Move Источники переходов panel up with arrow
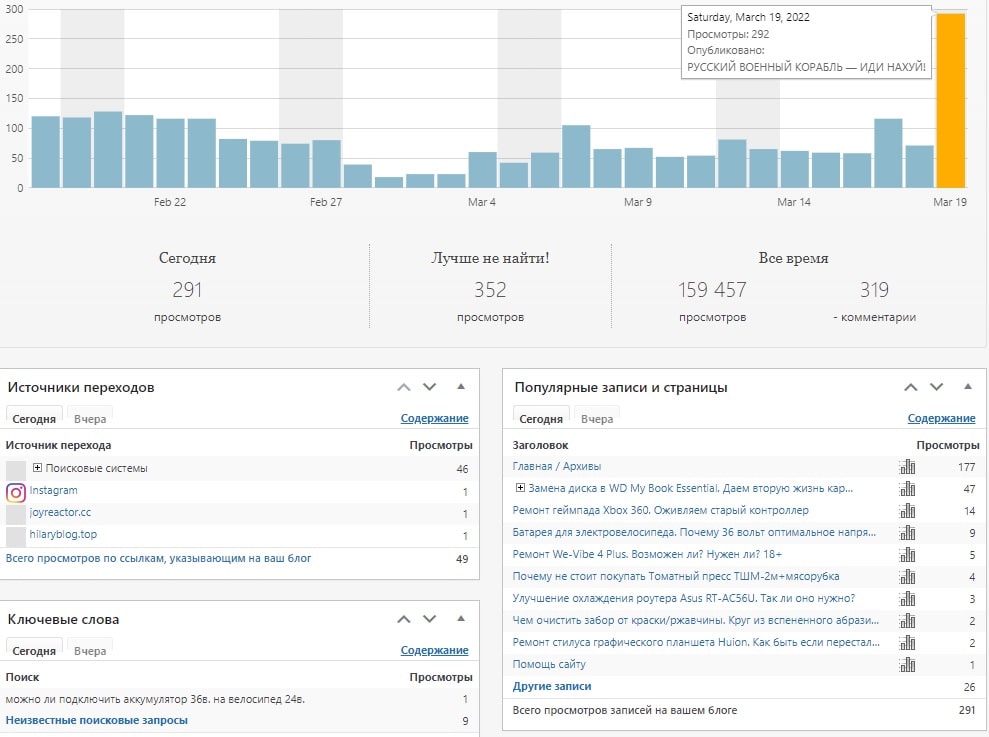Viewport: 989px width, 737px height. (x=404, y=387)
